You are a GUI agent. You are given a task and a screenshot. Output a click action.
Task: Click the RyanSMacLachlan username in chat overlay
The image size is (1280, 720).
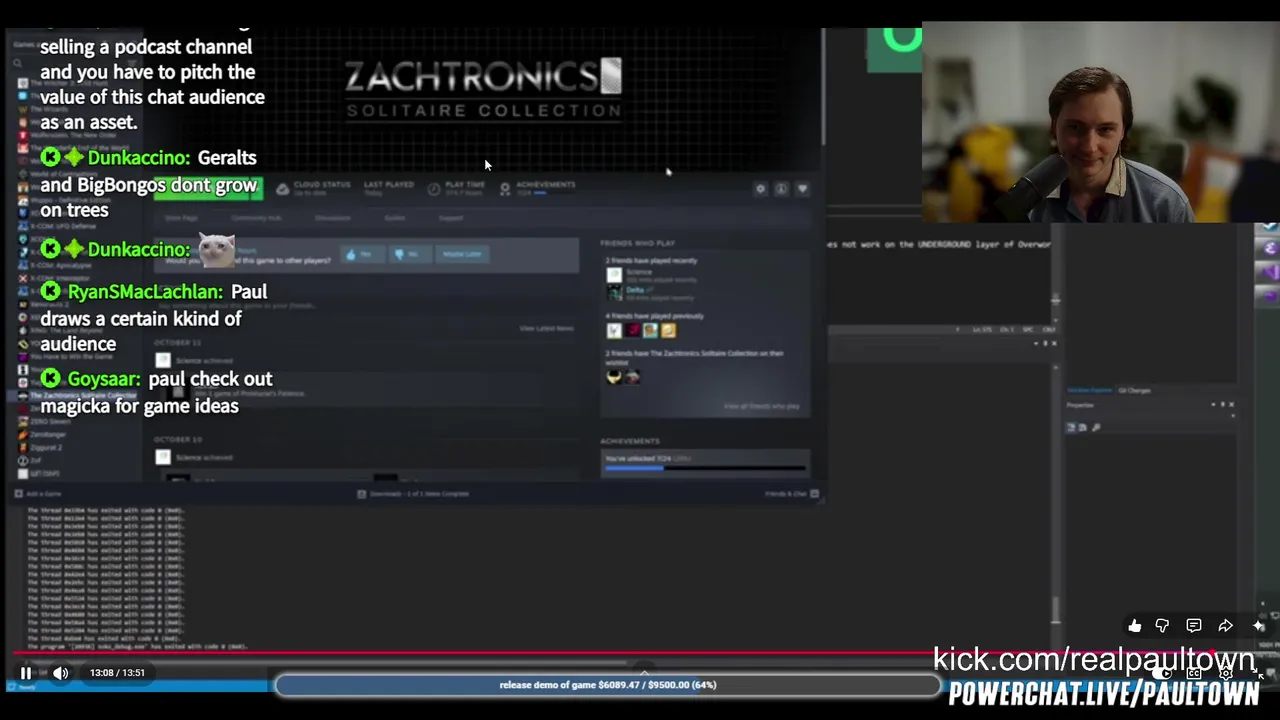click(x=145, y=292)
